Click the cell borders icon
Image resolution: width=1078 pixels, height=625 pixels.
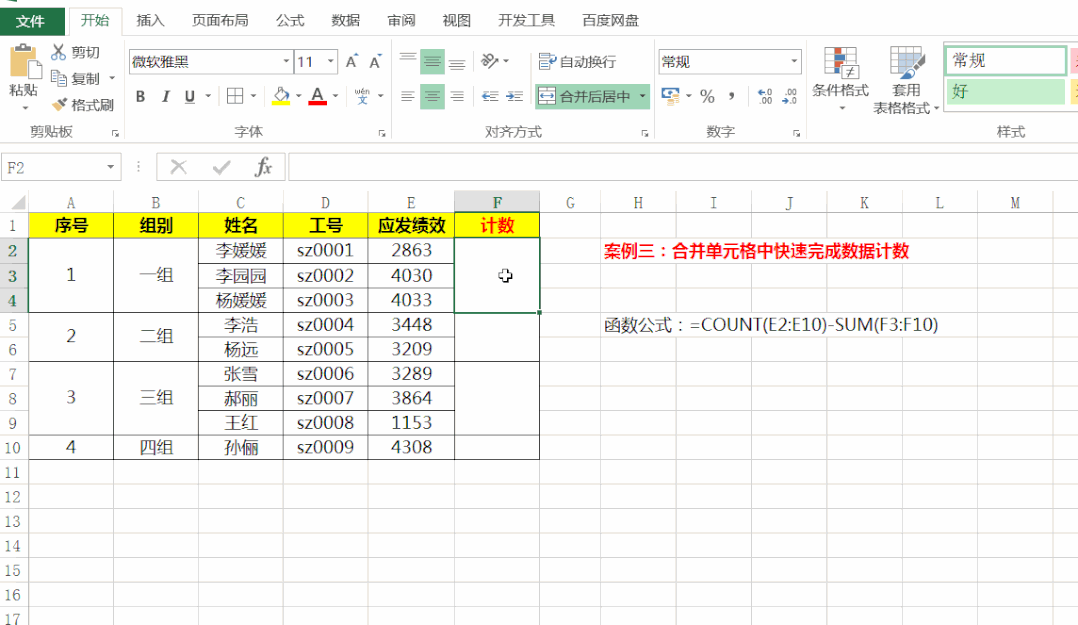pyautogui.click(x=235, y=96)
